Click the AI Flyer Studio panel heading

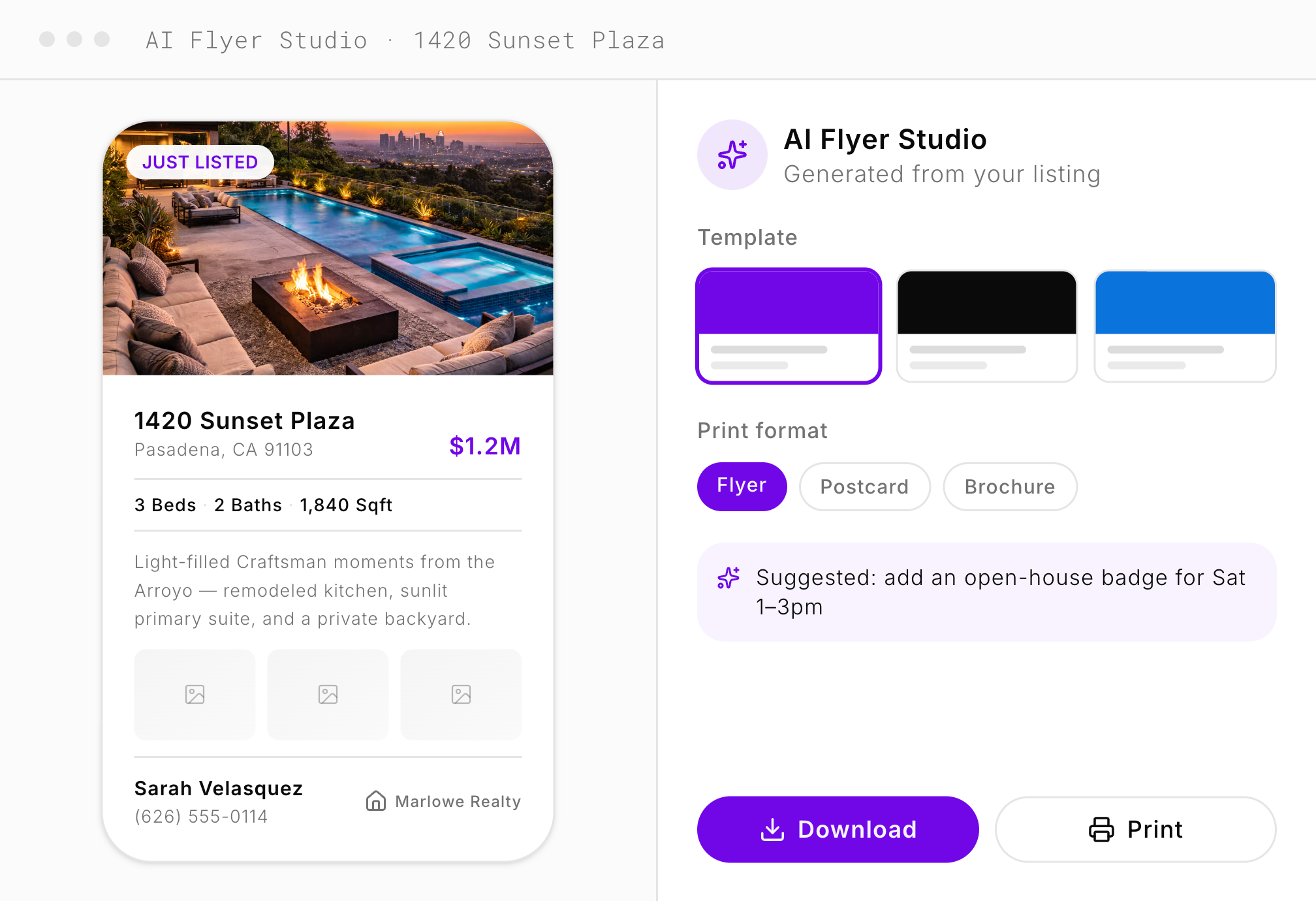885,139
